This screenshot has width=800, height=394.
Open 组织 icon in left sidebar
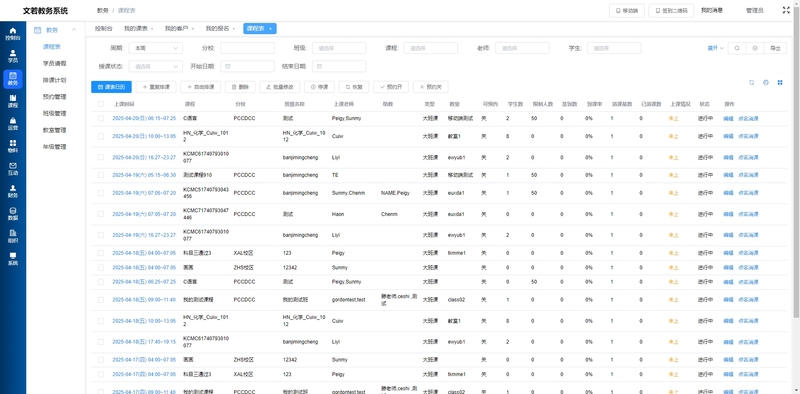point(13,236)
